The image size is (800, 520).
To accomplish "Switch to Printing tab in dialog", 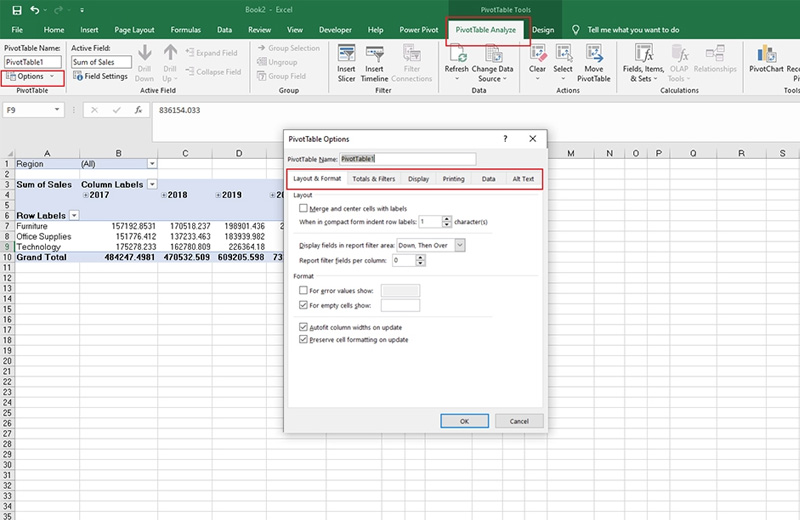I will click(x=454, y=179).
